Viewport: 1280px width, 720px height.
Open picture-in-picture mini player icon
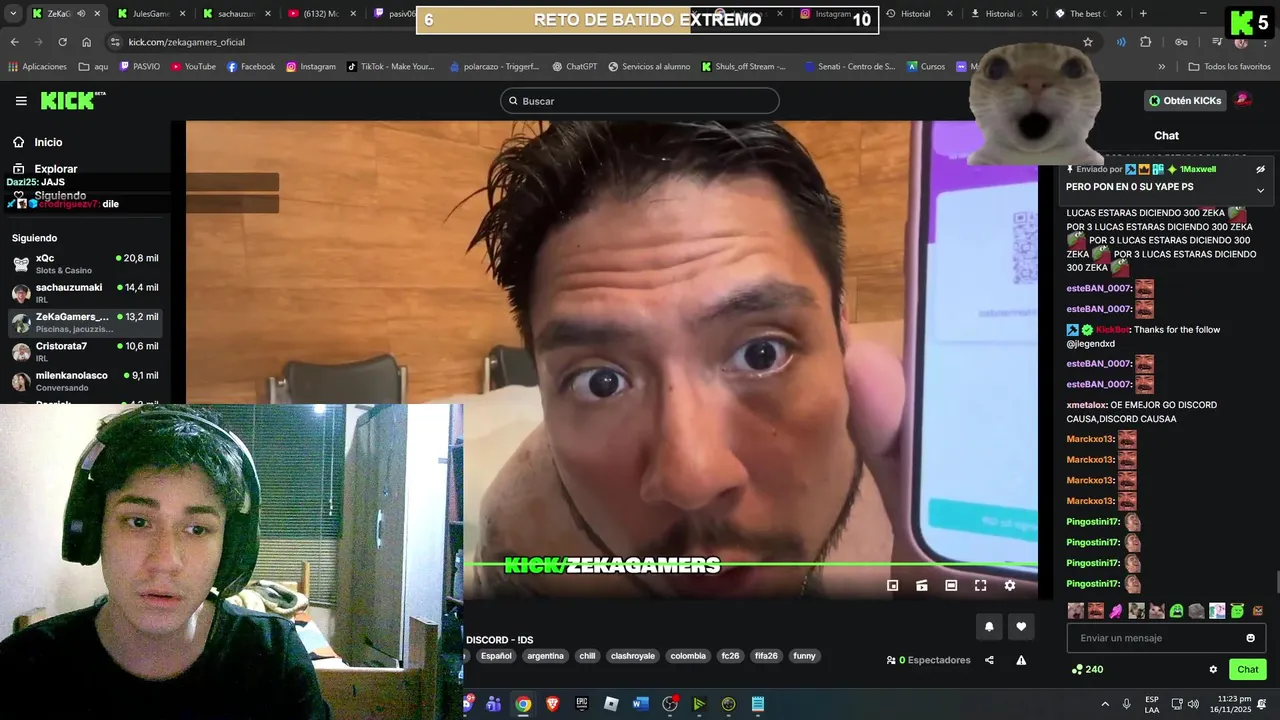pyautogui.click(x=893, y=585)
